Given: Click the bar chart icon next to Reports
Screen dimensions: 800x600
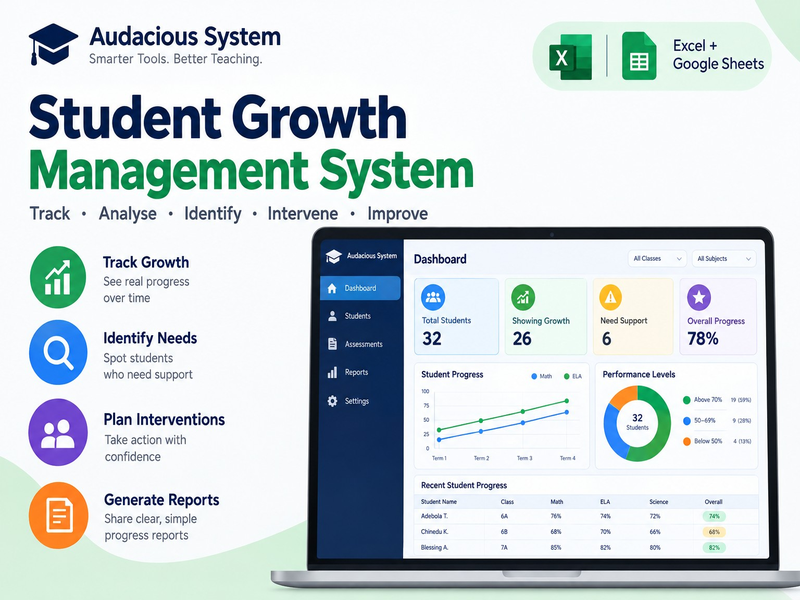Looking at the screenshot, I should click(332, 372).
